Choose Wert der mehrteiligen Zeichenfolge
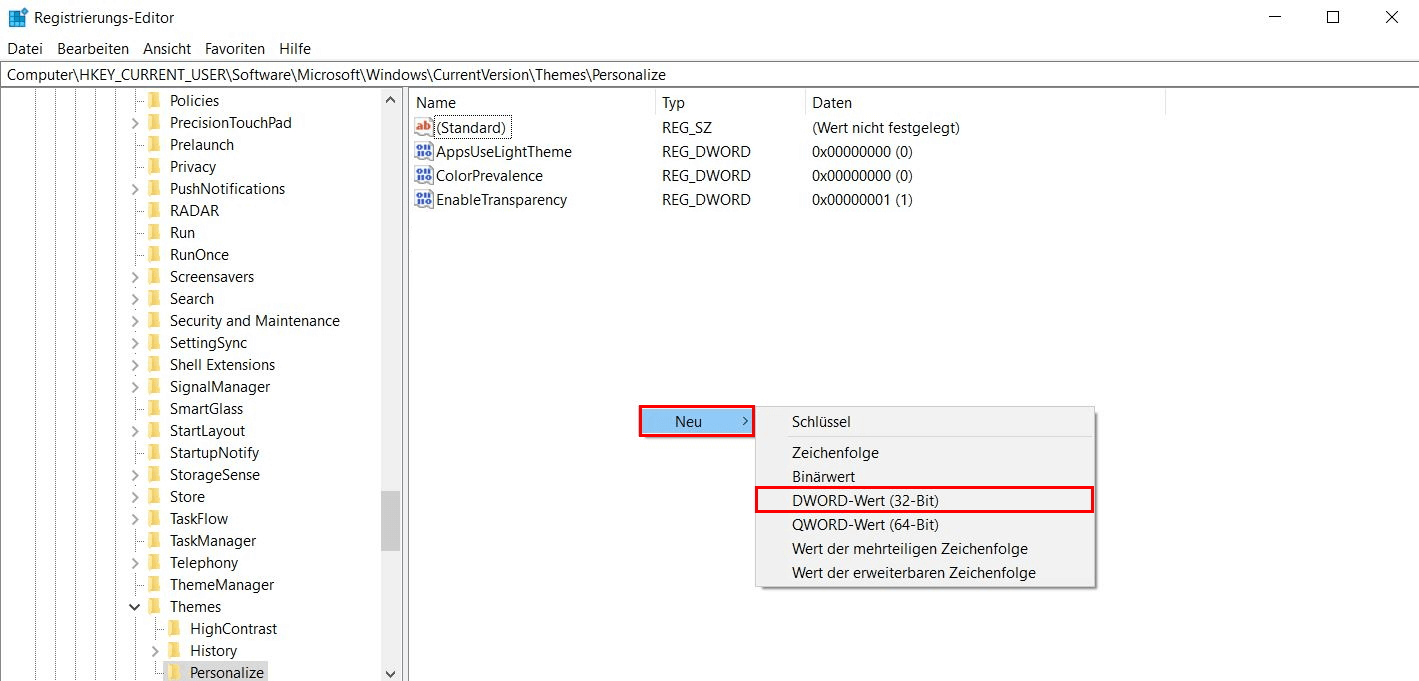 tap(924, 549)
